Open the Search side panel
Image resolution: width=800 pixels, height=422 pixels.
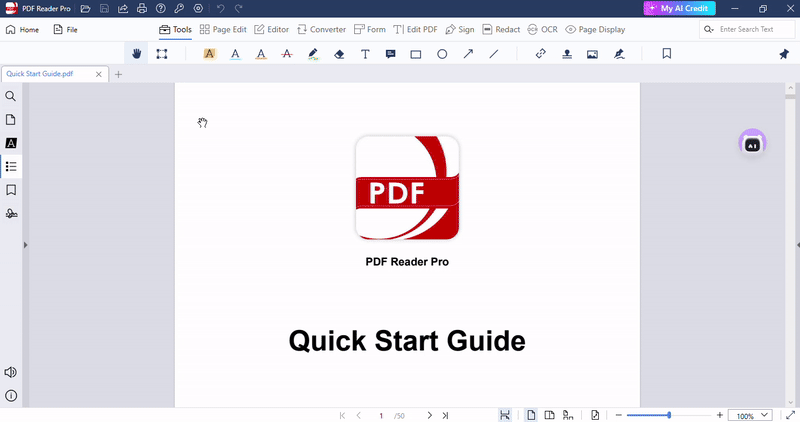coord(10,96)
